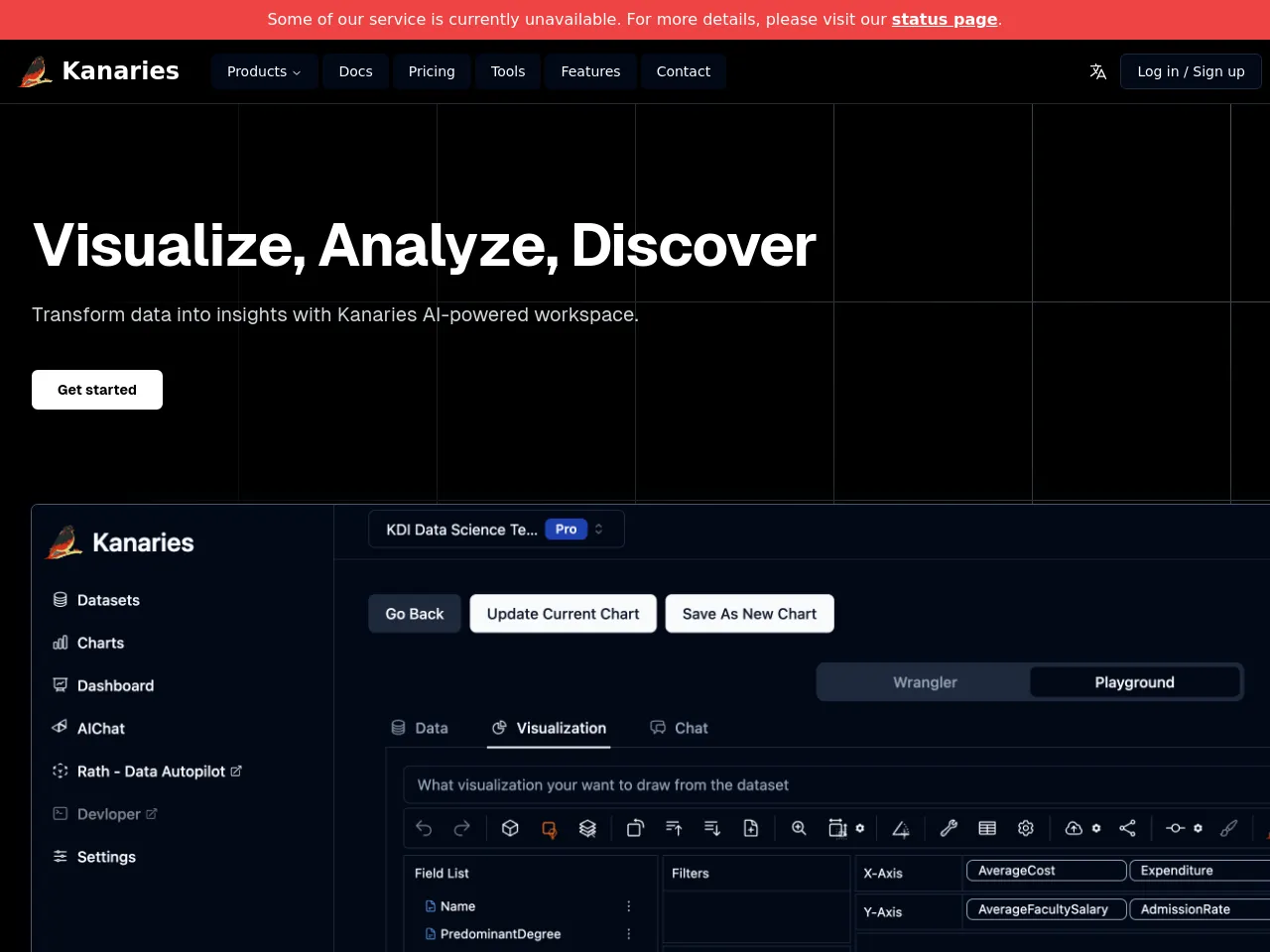Click the sort descending toolbar icon

pos(711,828)
